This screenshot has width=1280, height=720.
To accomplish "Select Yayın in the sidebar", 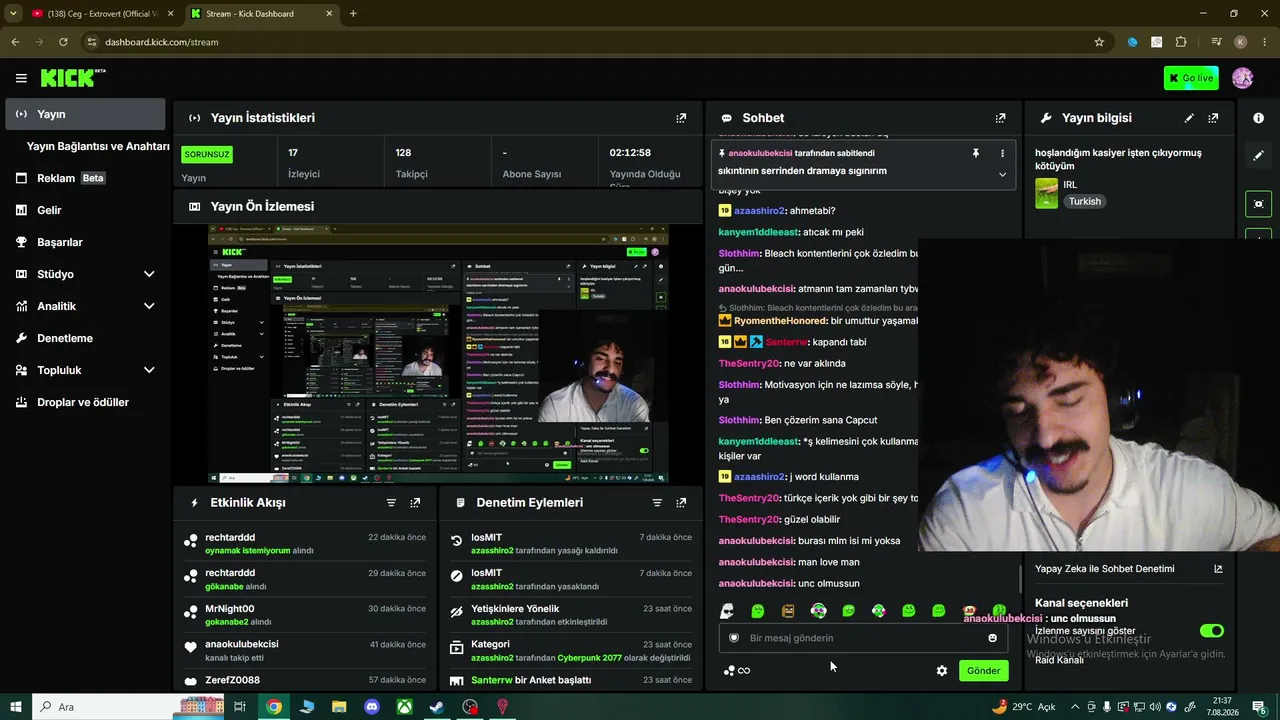I will (x=85, y=114).
